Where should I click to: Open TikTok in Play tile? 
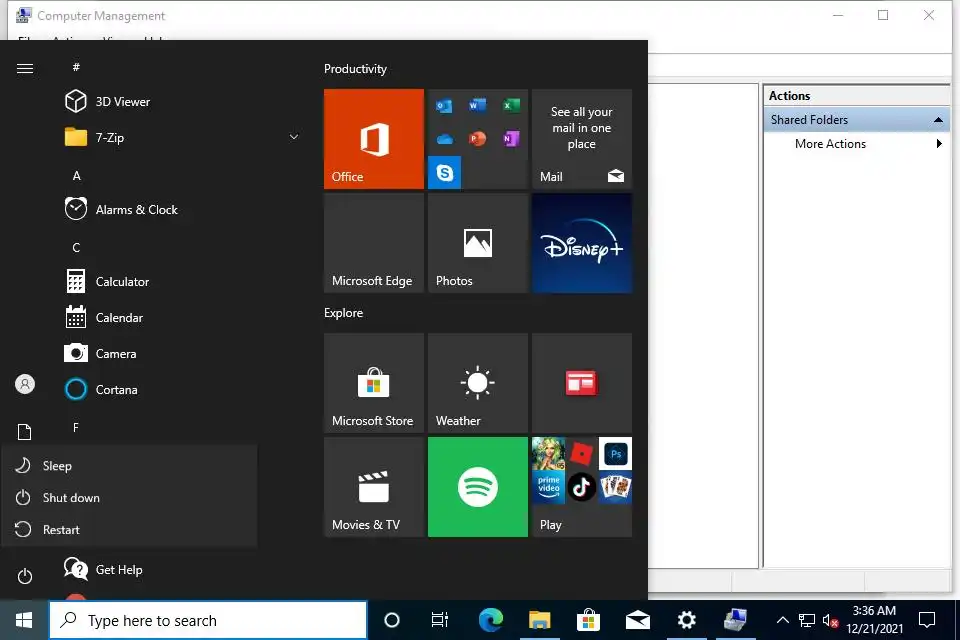582,488
